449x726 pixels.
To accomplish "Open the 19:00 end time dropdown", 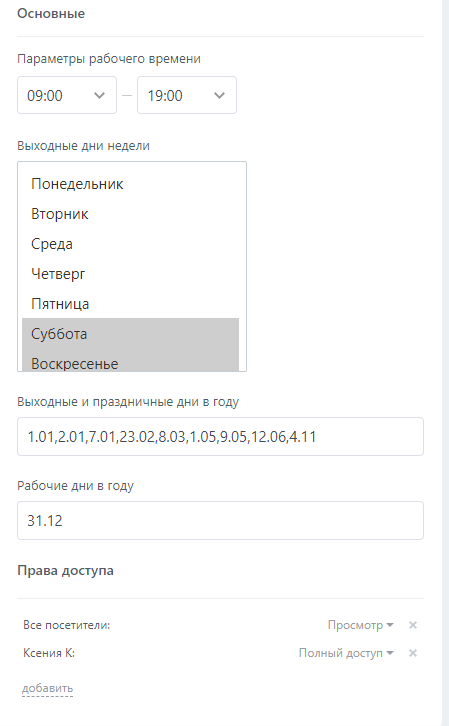I will [187, 95].
